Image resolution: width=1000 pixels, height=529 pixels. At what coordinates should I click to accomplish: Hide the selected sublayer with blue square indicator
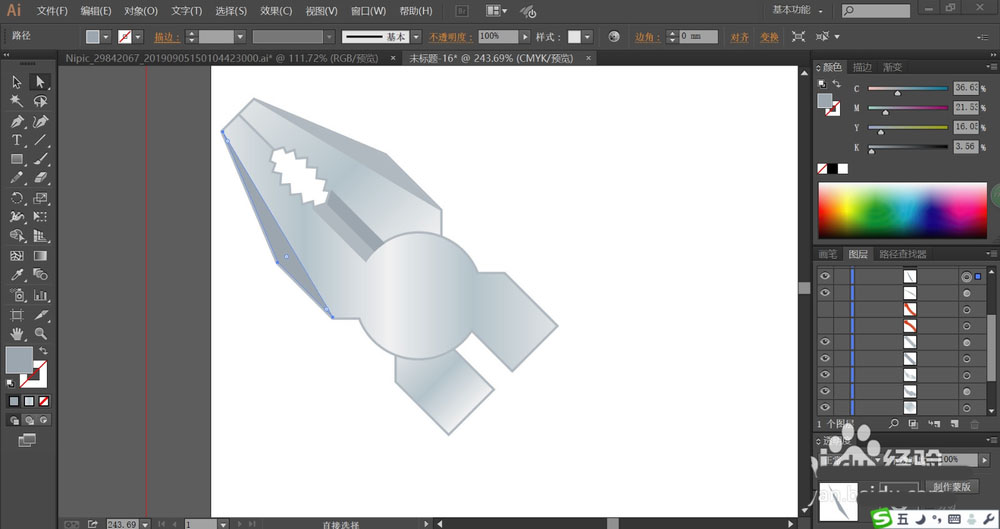(825, 276)
